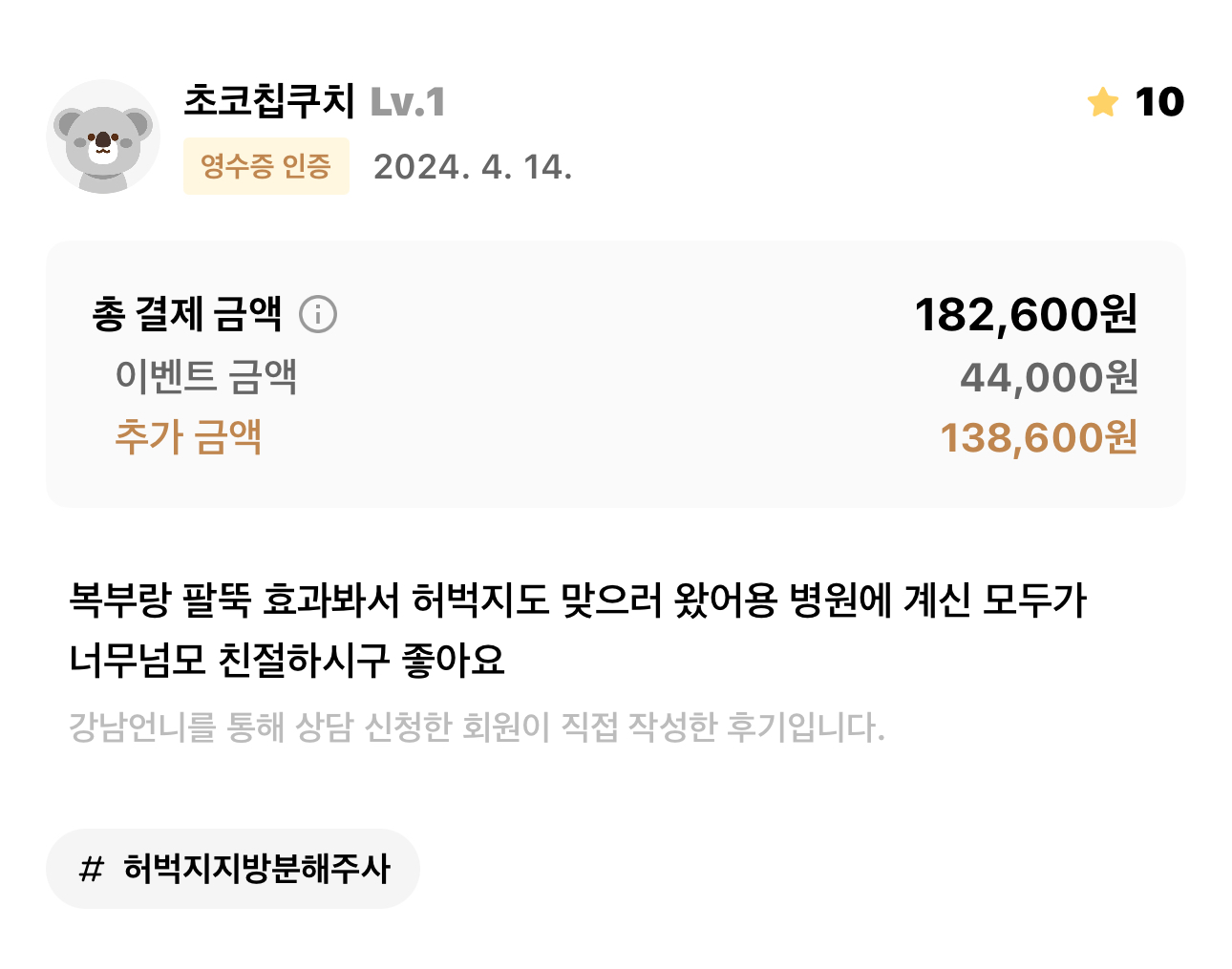Image resolution: width=1232 pixels, height=969 pixels.
Task: Click the second review line 너무넘모 친절하시구 좋아요
Action: point(287,660)
